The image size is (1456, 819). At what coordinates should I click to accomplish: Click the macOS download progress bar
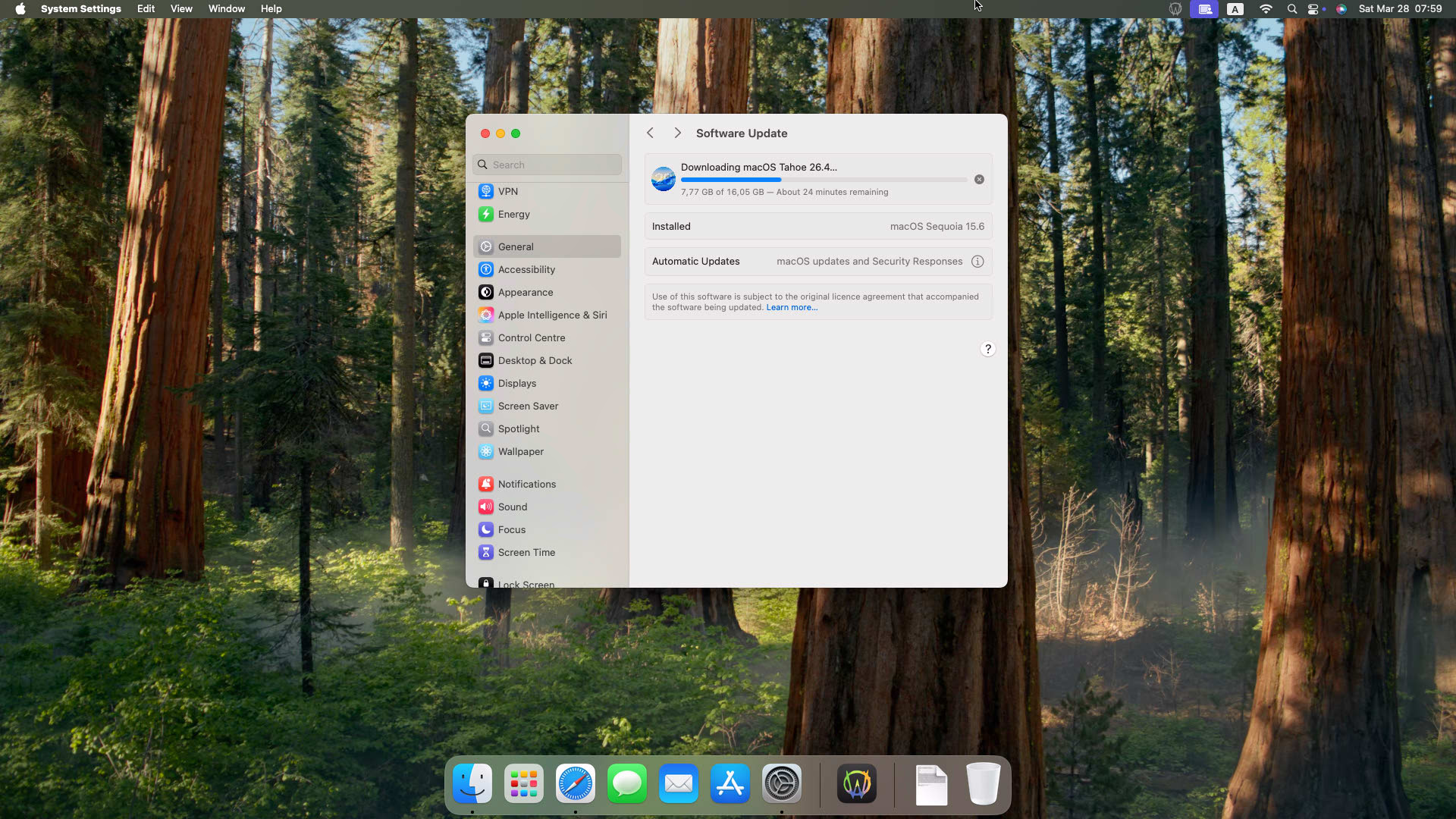(x=824, y=180)
